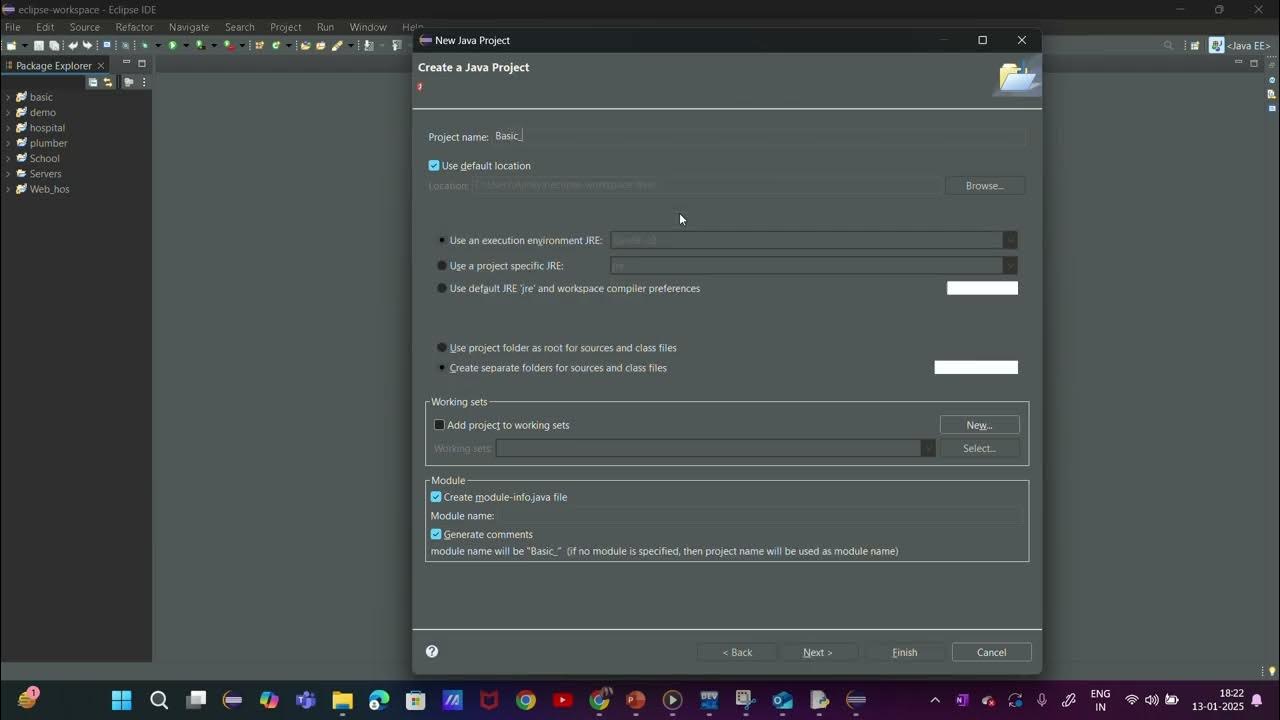Close the Package Explorer tab
Screen dimensions: 1280x720
100,66
